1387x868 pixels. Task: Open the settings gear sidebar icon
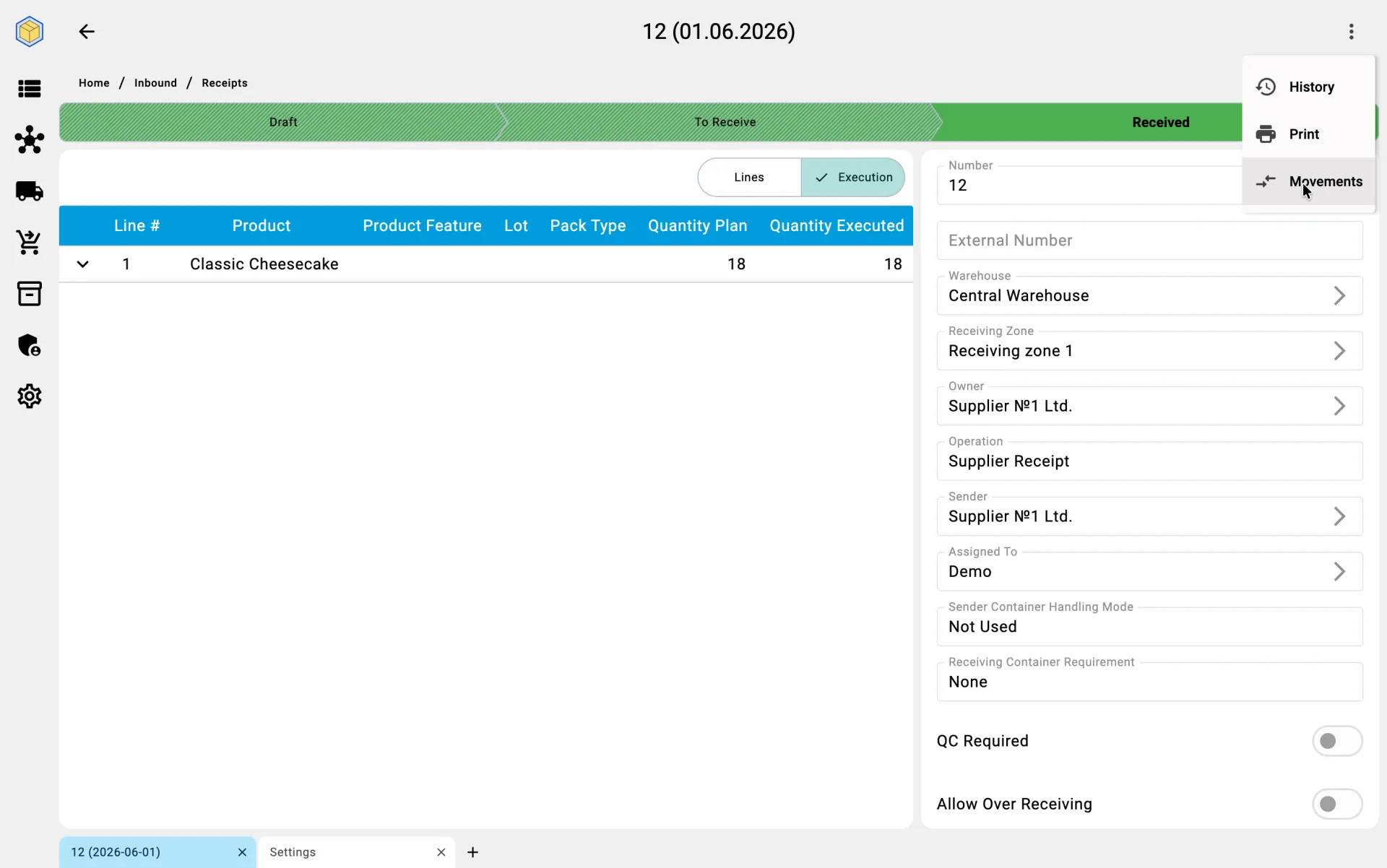30,396
